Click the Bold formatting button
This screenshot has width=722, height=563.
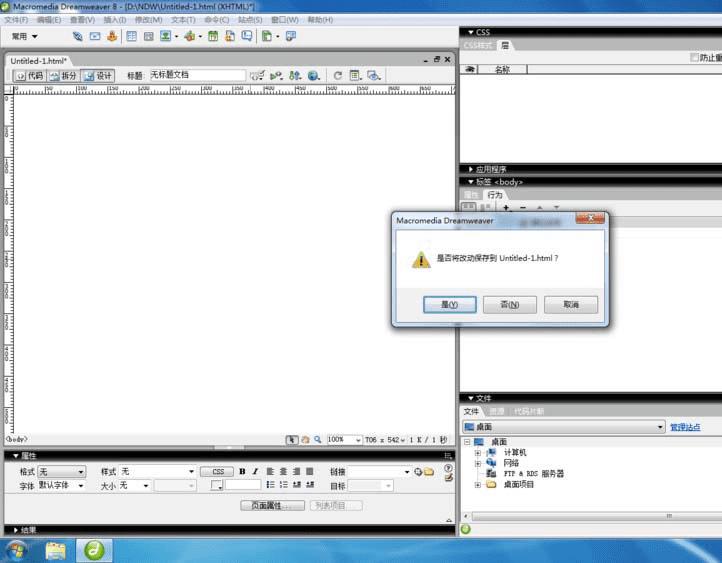point(242,471)
